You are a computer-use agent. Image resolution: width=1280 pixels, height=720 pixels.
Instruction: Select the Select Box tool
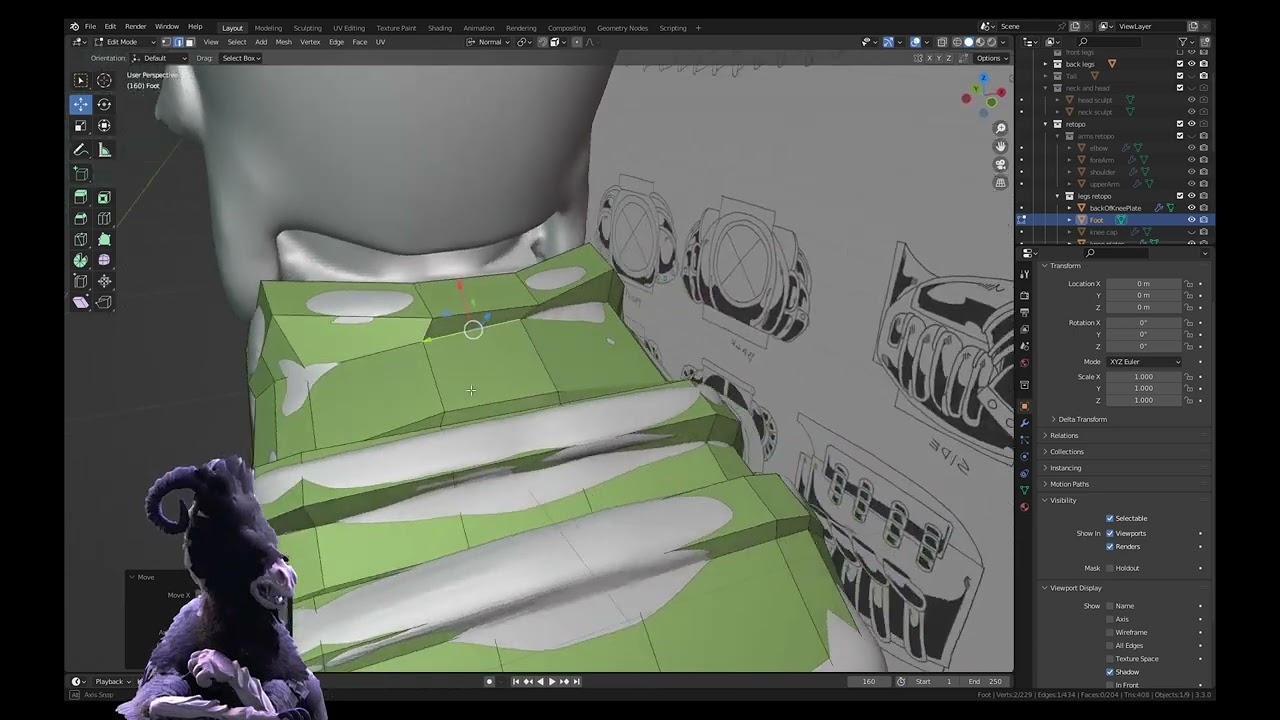[81, 80]
